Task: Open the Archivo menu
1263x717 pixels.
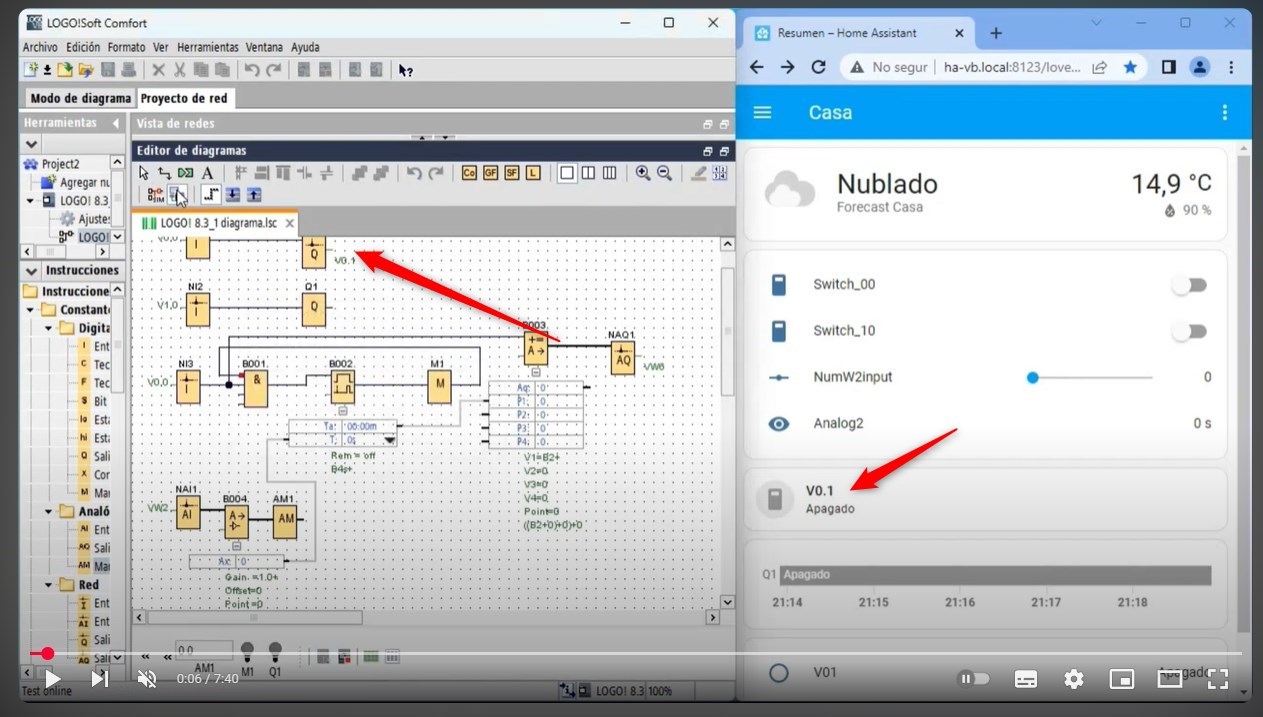Action: pyautogui.click(x=40, y=47)
